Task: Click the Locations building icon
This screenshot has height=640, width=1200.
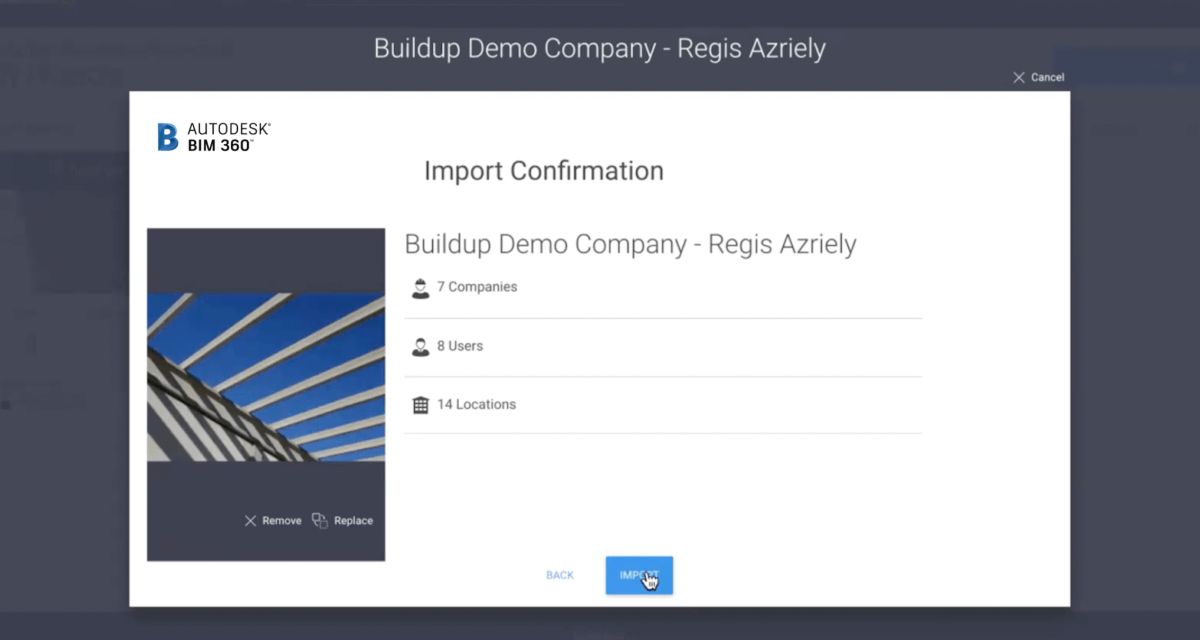Action: coord(420,405)
